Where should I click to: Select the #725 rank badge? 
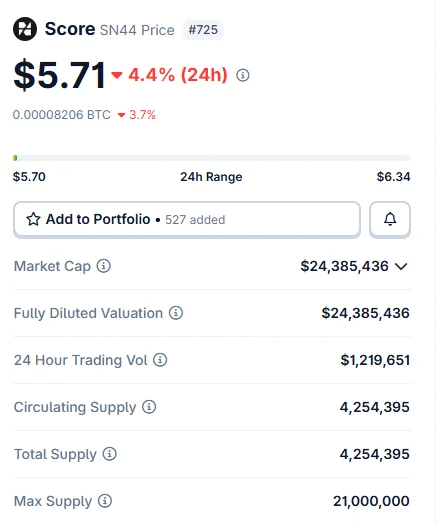204,30
